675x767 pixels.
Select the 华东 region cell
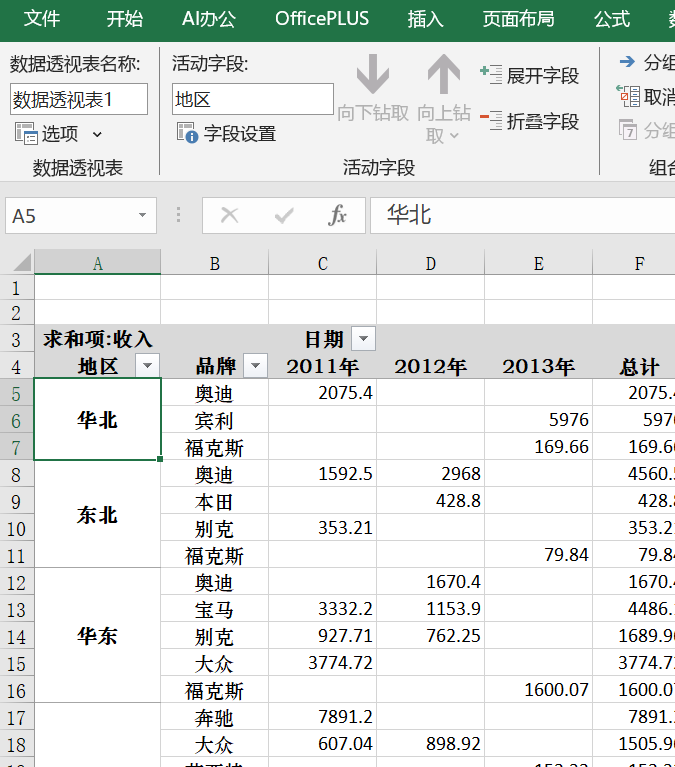click(97, 635)
